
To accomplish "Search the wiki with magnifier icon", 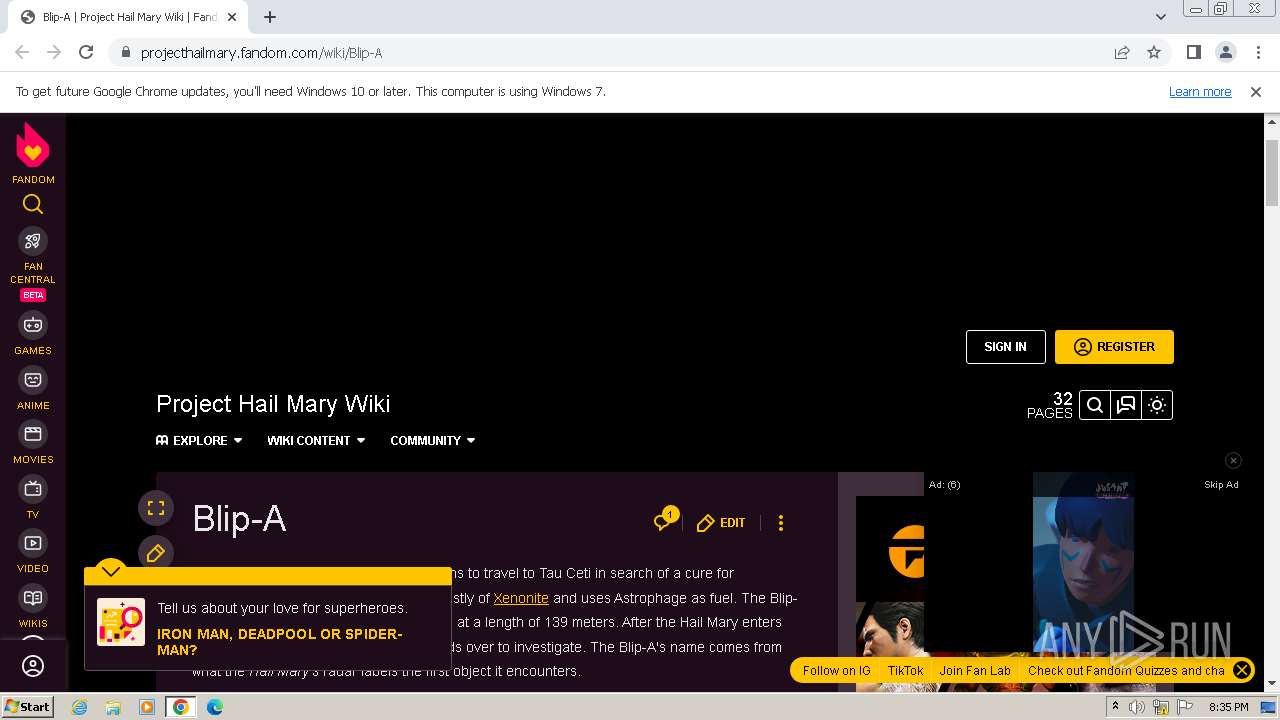I will (x=1095, y=405).
